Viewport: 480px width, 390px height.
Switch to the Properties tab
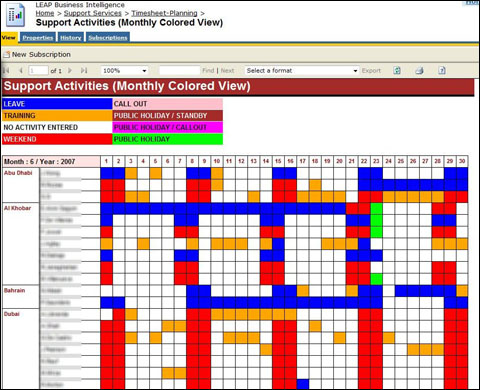click(38, 38)
